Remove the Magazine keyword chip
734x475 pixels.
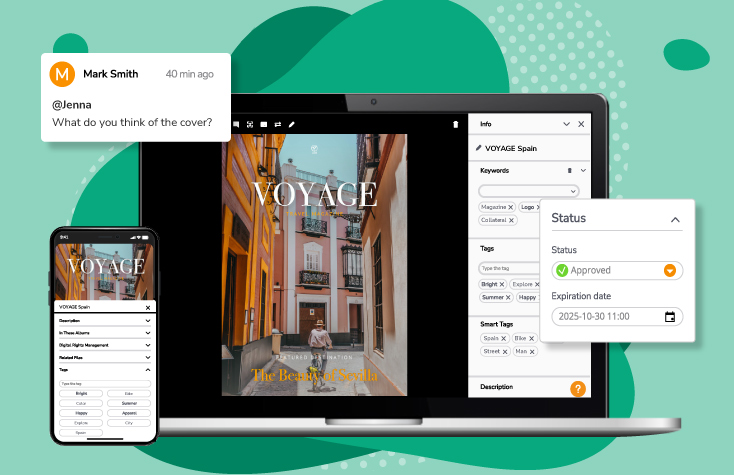coord(511,207)
